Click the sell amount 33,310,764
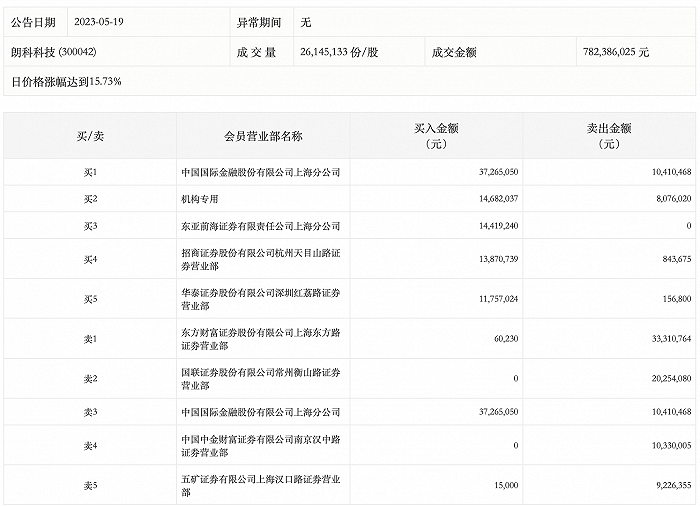 (x=663, y=339)
